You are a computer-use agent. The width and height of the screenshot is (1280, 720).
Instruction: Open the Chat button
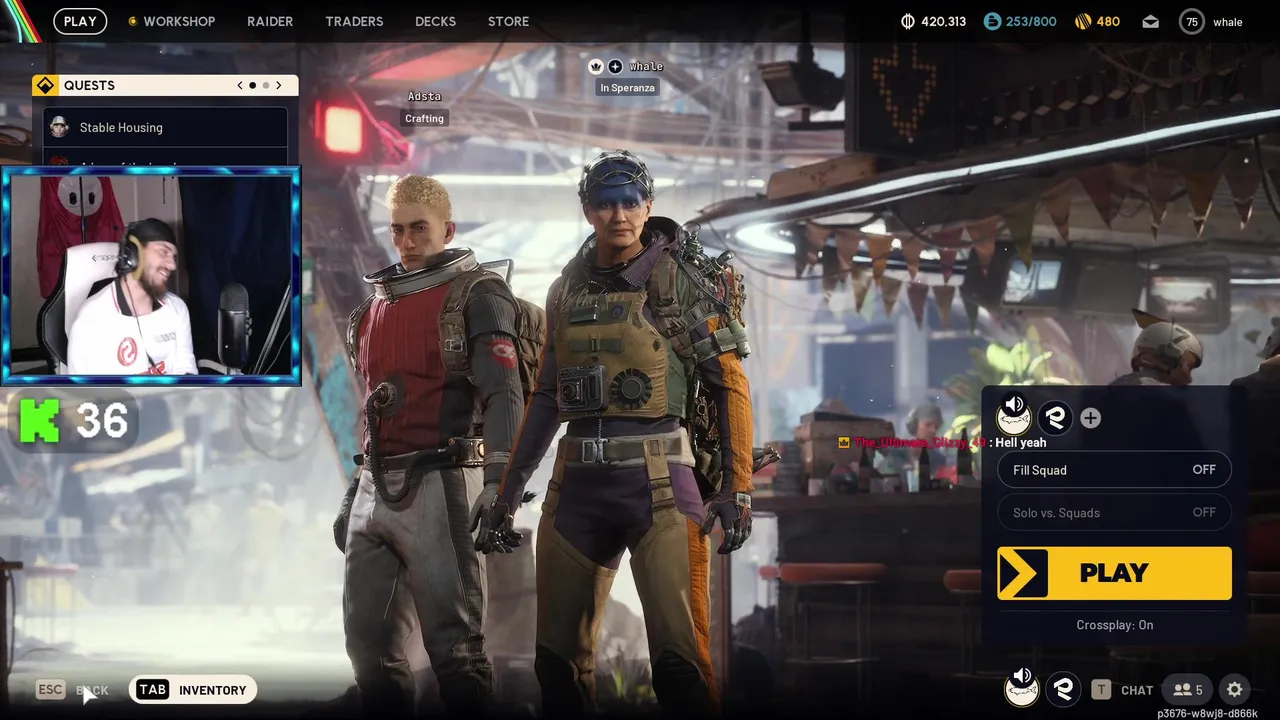click(1137, 690)
